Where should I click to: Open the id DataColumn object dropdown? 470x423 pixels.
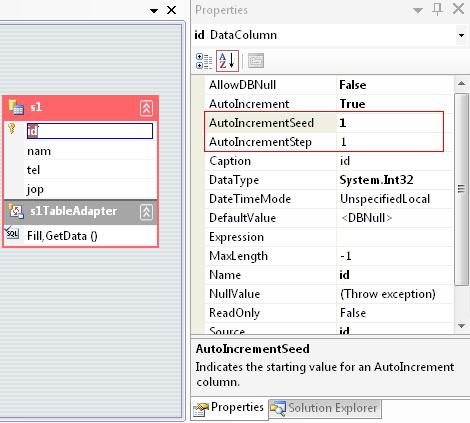[x=461, y=35]
